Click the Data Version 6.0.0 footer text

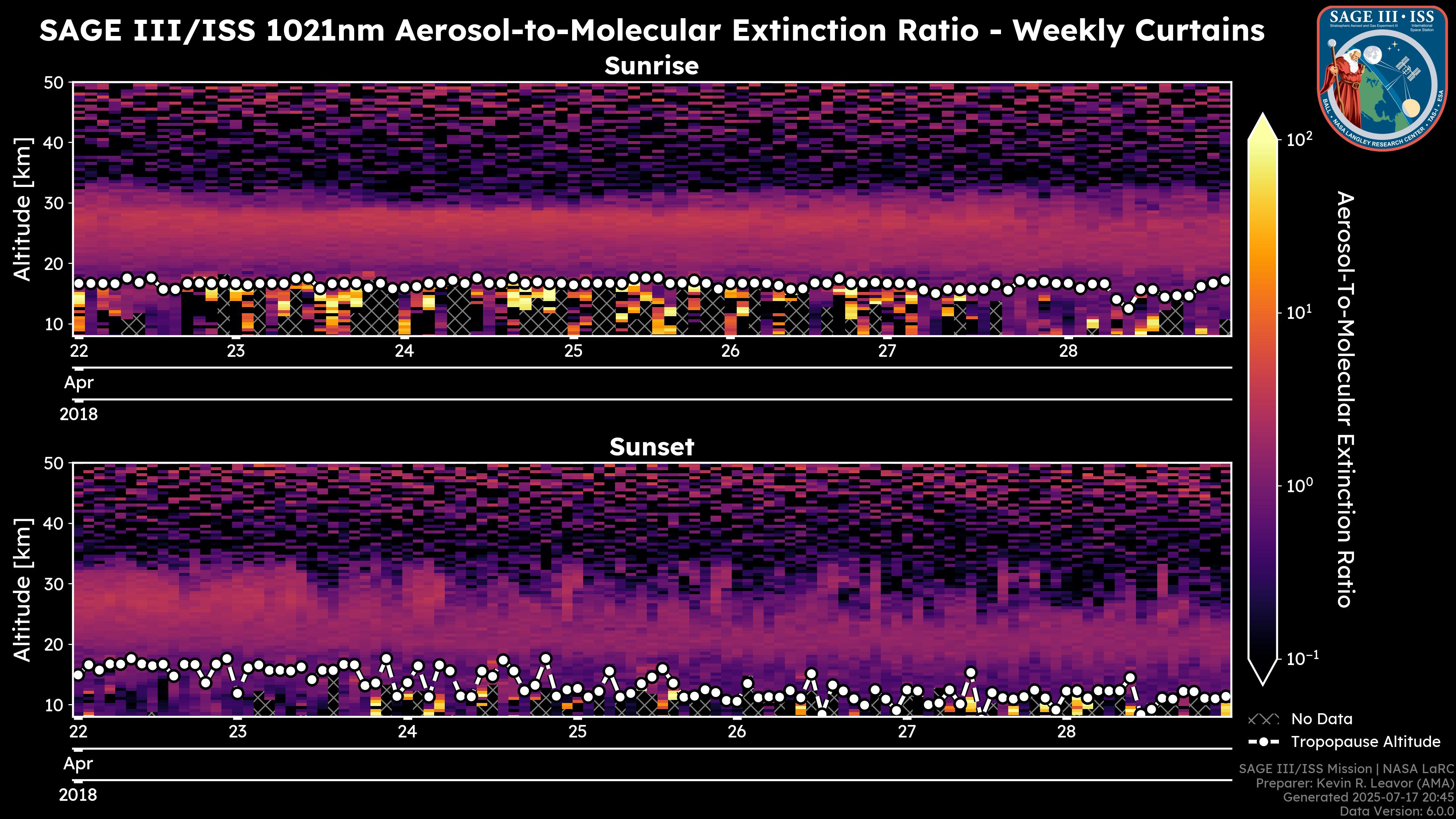pyautogui.click(x=1397, y=812)
